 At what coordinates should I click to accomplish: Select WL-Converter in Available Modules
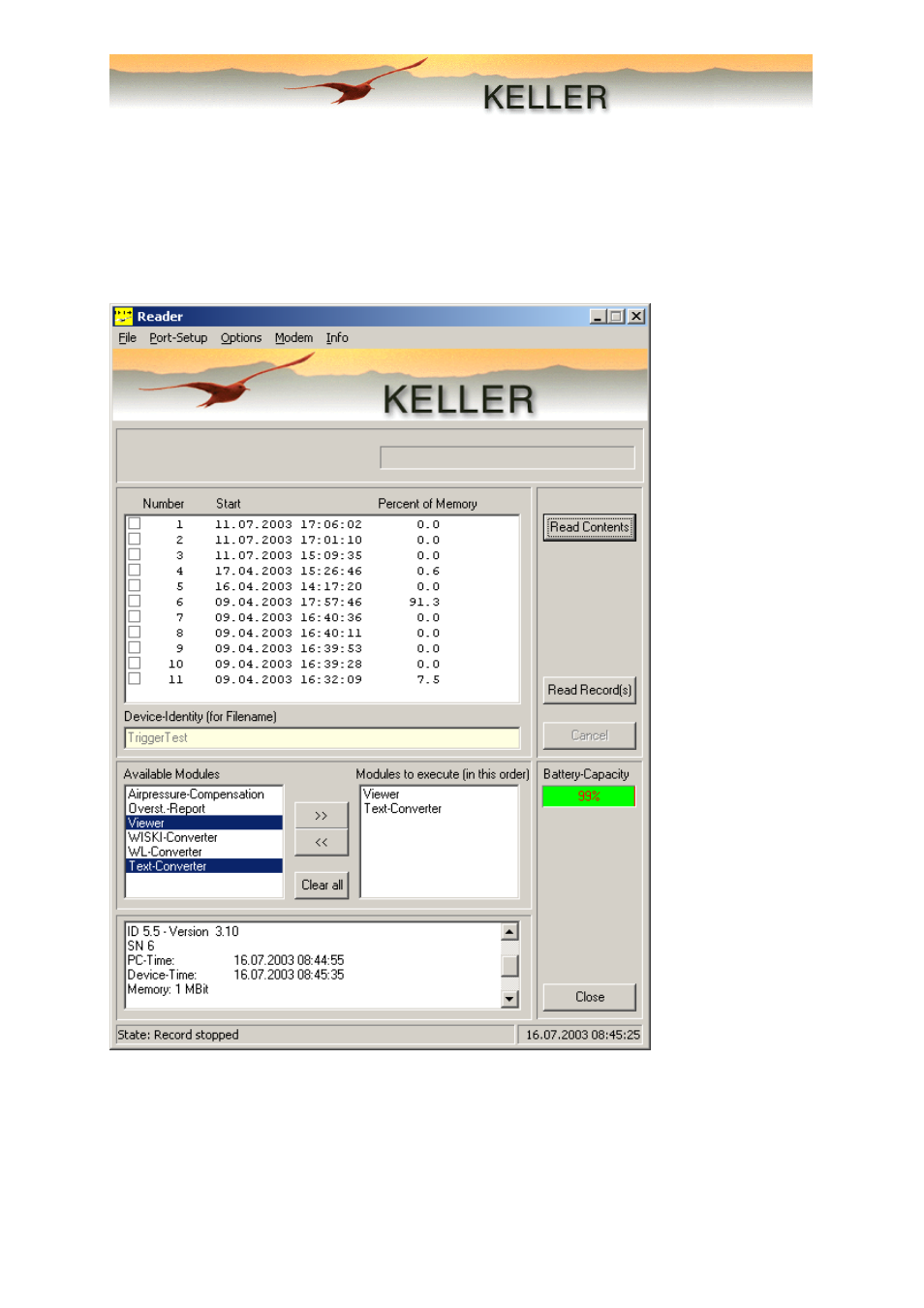204,852
